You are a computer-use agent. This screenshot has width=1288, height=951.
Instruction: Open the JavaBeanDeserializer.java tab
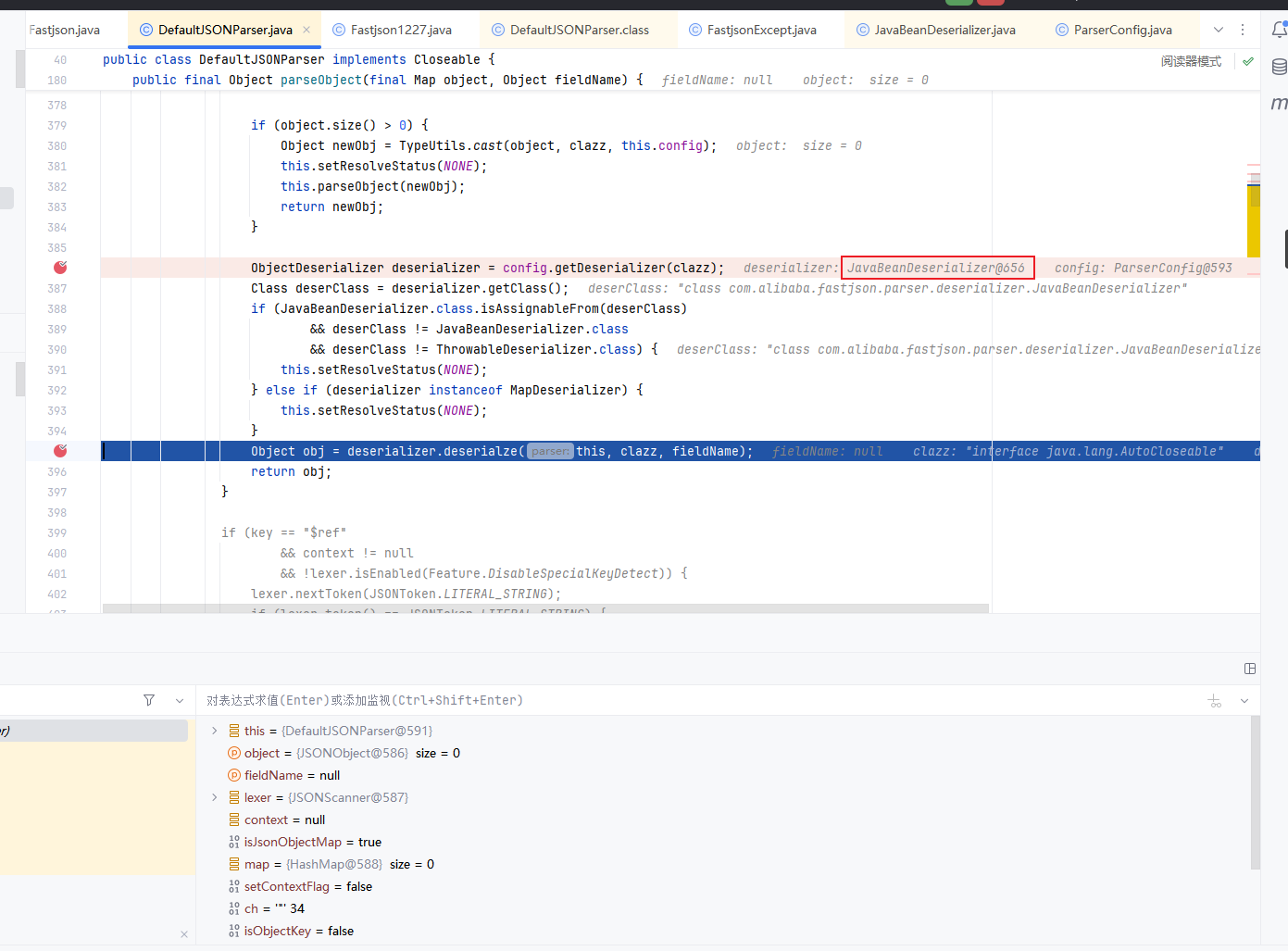click(944, 30)
